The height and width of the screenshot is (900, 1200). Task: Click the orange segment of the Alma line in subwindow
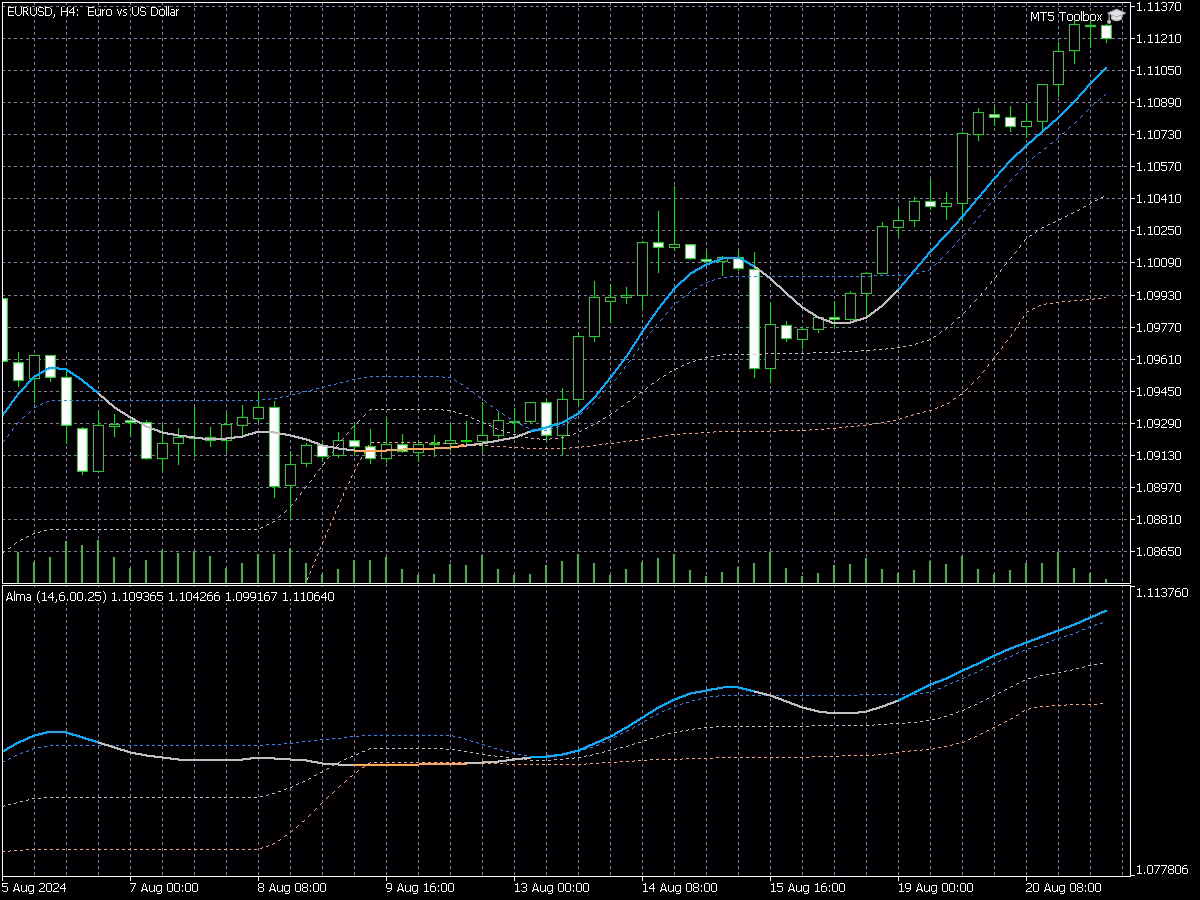(x=410, y=764)
